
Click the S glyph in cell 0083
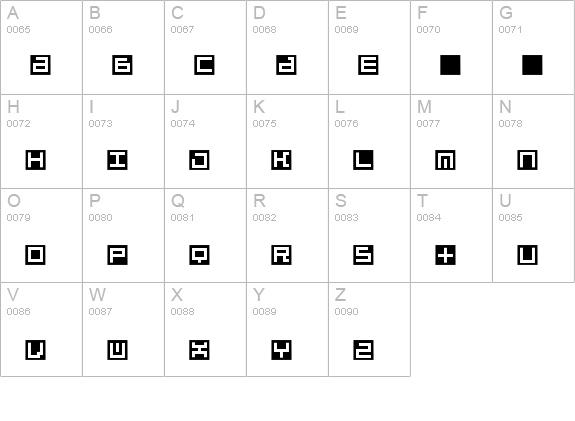click(x=363, y=255)
